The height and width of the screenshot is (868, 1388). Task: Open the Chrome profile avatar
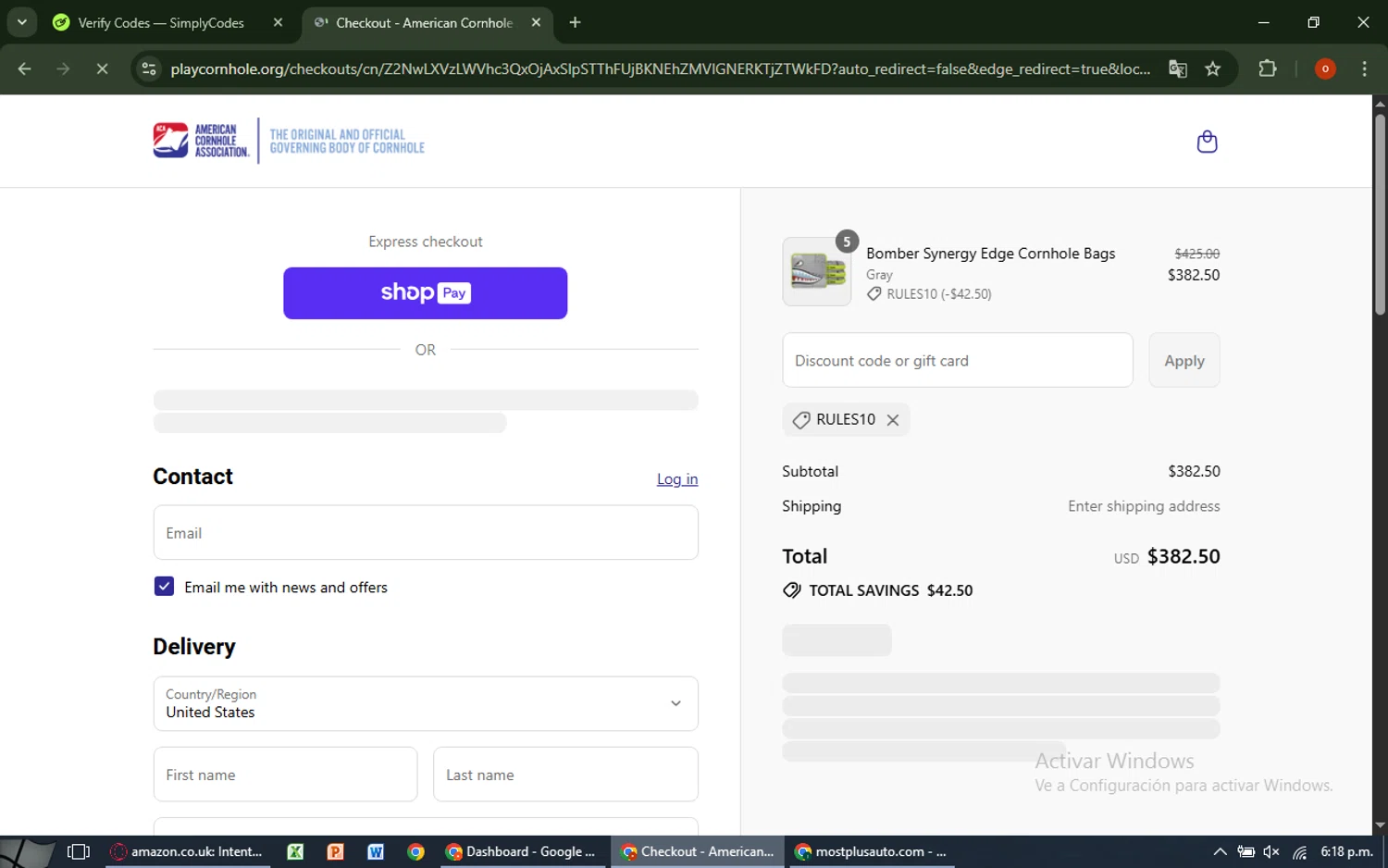1325,68
